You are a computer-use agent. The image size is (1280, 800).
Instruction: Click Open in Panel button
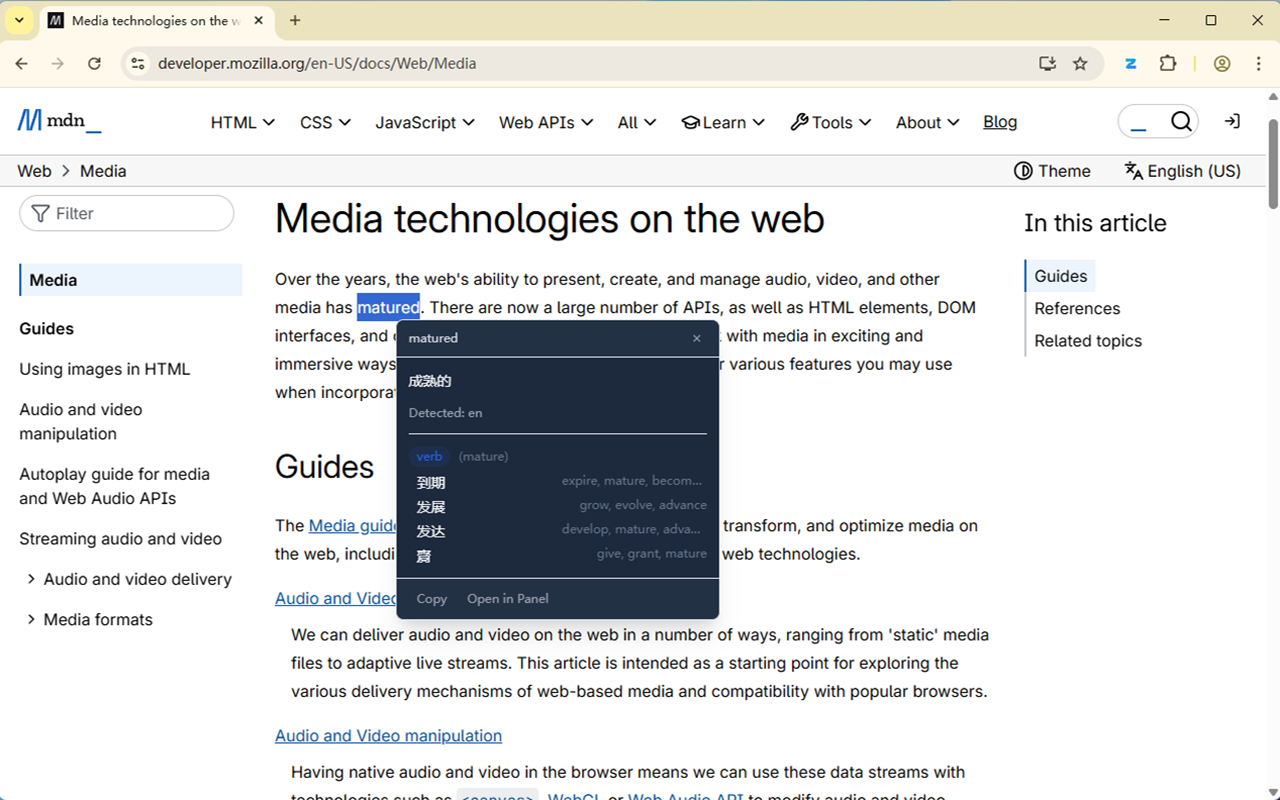pos(507,599)
